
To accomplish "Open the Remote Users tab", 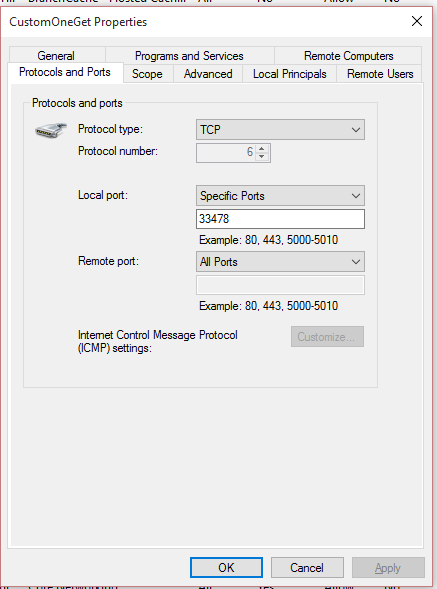I will click(x=380, y=74).
